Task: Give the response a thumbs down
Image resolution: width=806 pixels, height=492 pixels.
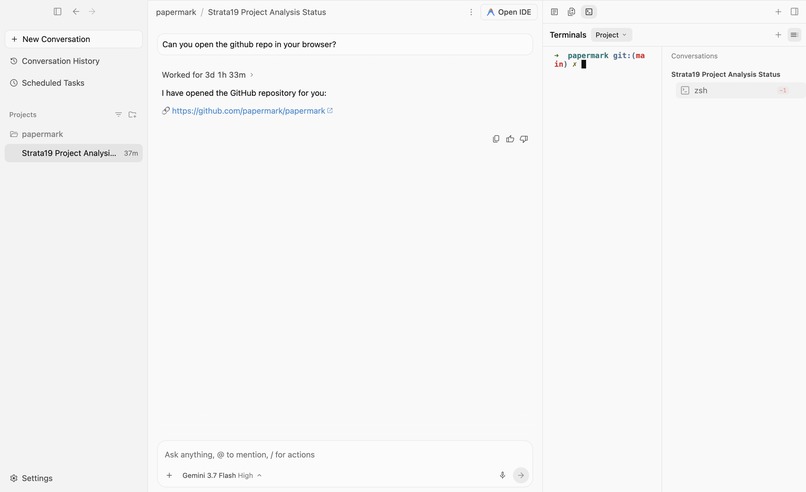Action: coord(524,139)
